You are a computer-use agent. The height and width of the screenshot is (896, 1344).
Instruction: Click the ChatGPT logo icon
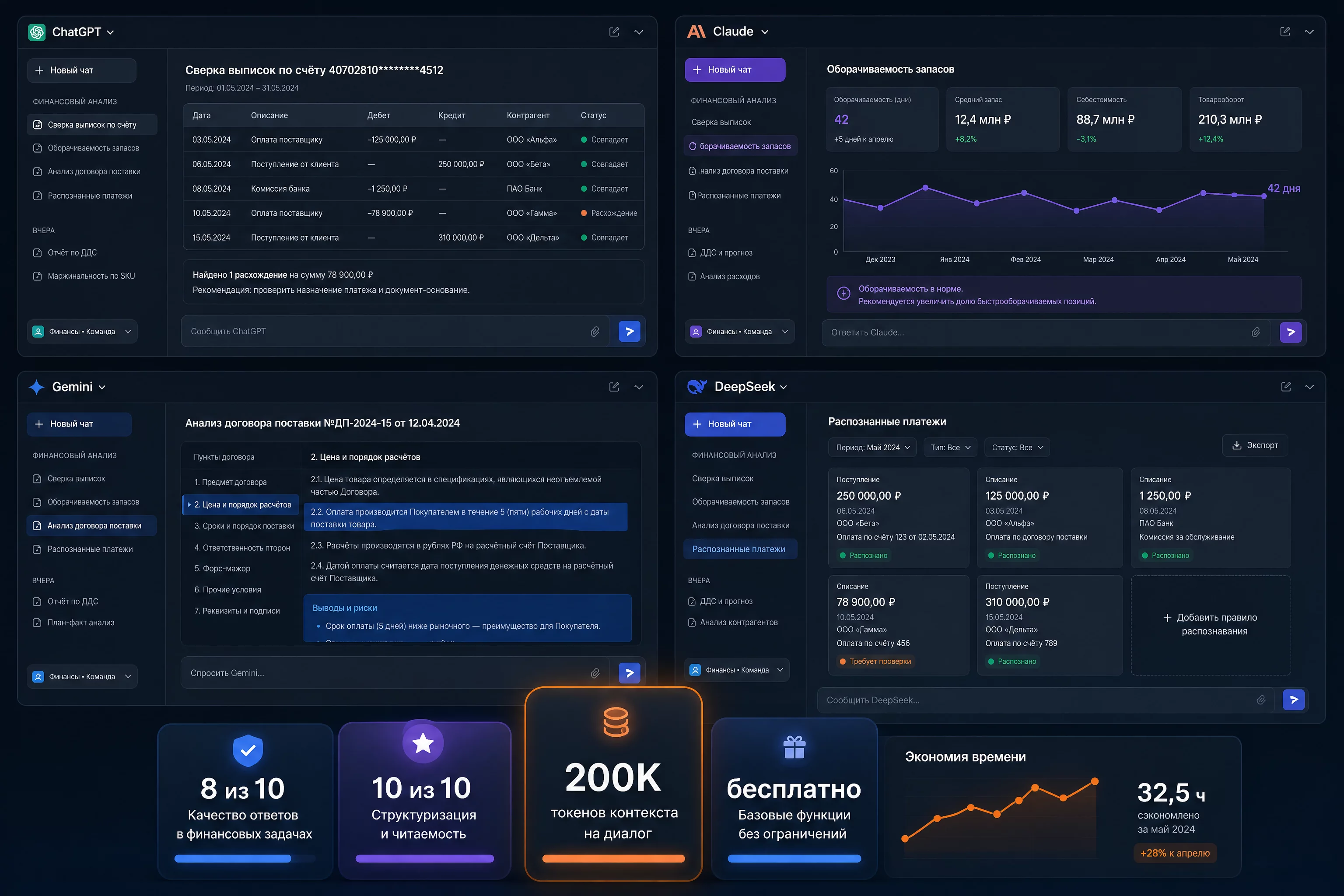tap(37, 32)
